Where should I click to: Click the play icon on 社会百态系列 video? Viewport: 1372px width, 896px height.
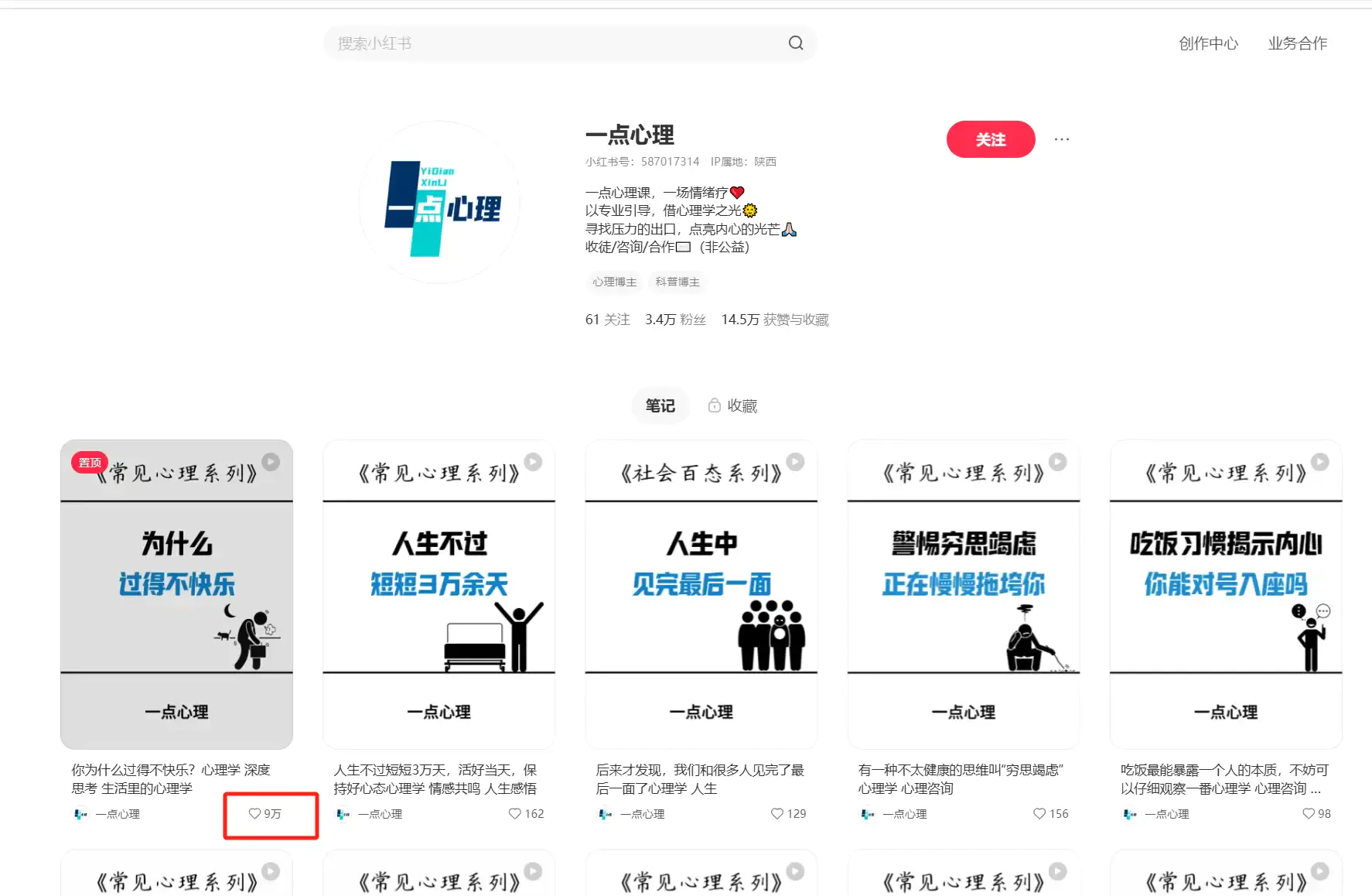click(x=794, y=461)
